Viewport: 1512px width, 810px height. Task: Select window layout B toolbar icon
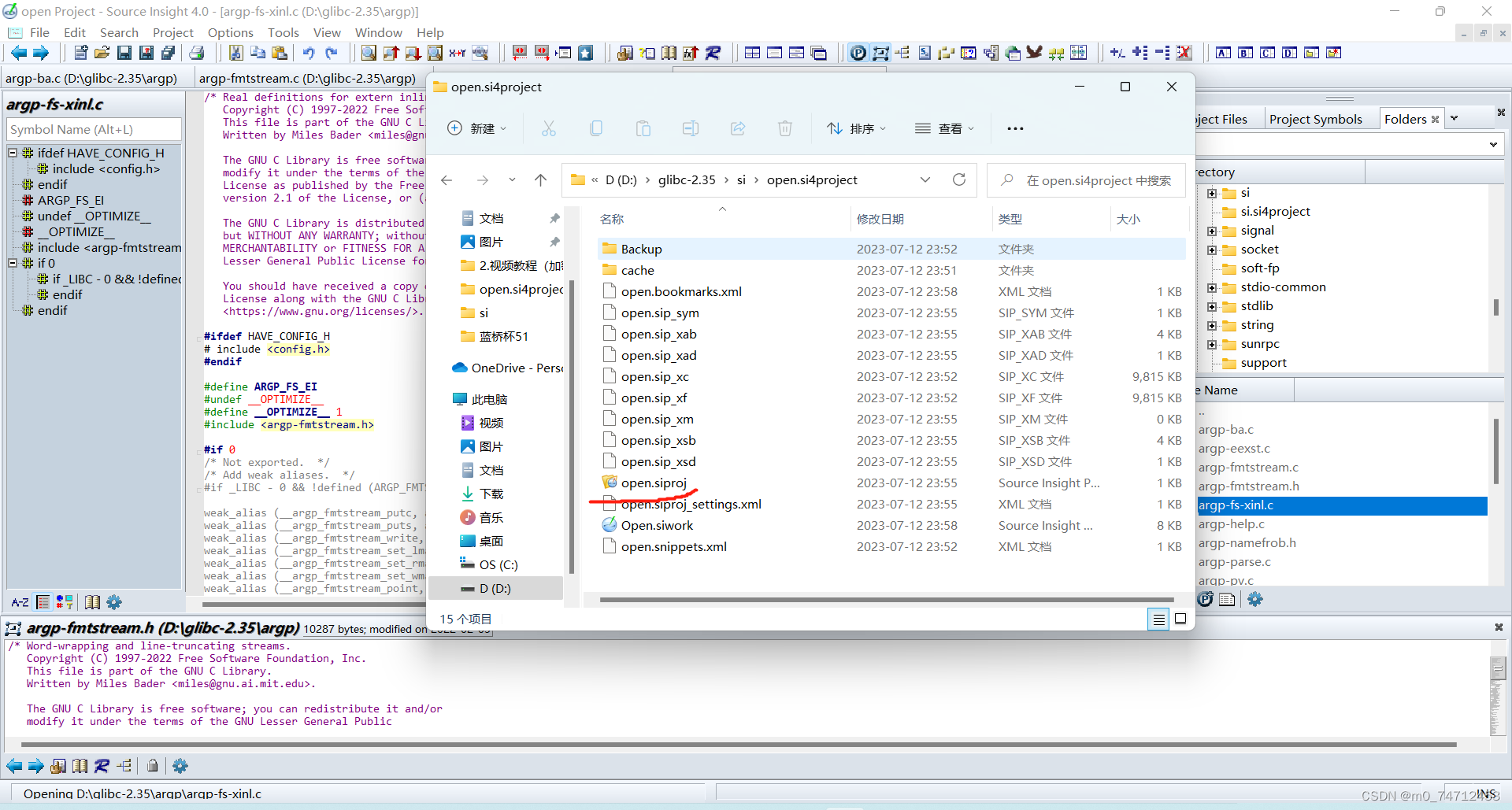tap(1245, 53)
